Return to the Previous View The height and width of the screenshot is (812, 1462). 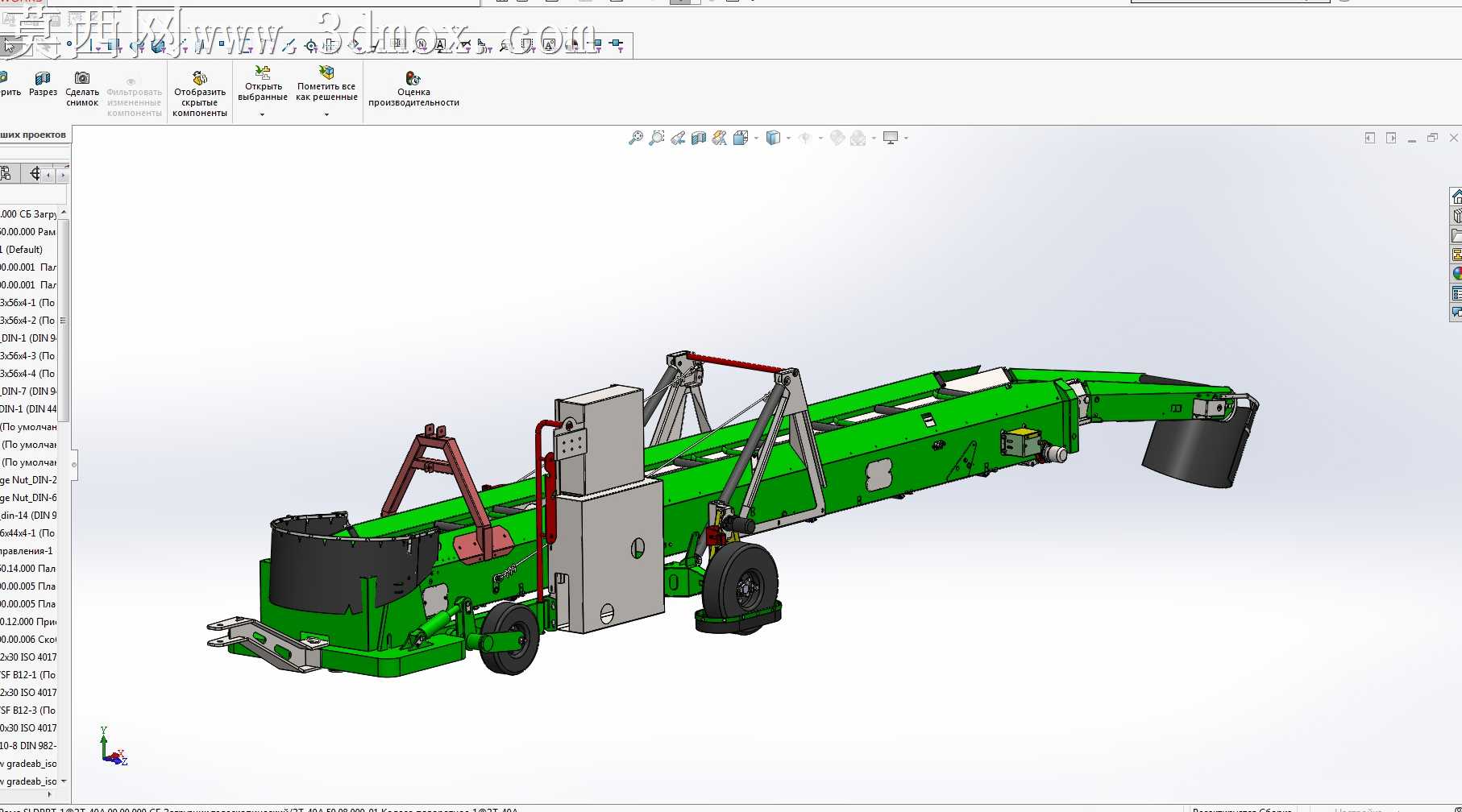[x=678, y=138]
